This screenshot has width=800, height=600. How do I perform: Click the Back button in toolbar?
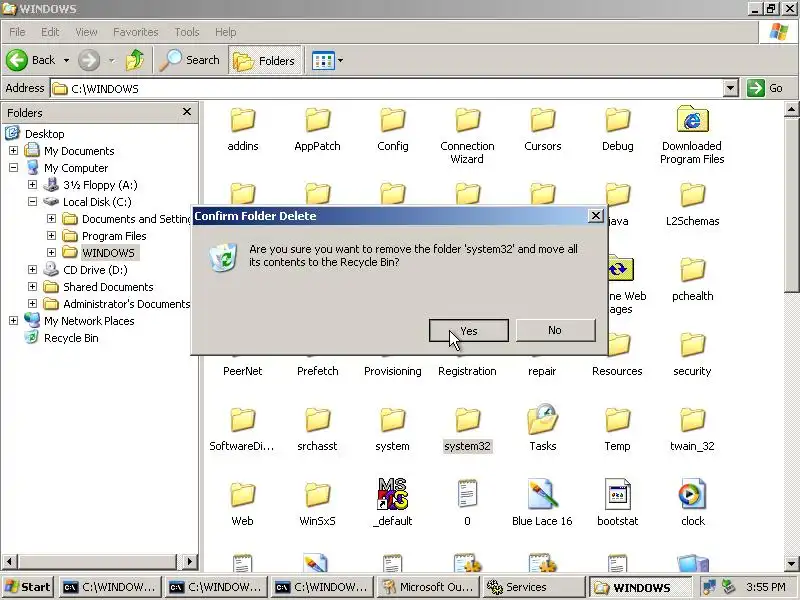(x=31, y=60)
